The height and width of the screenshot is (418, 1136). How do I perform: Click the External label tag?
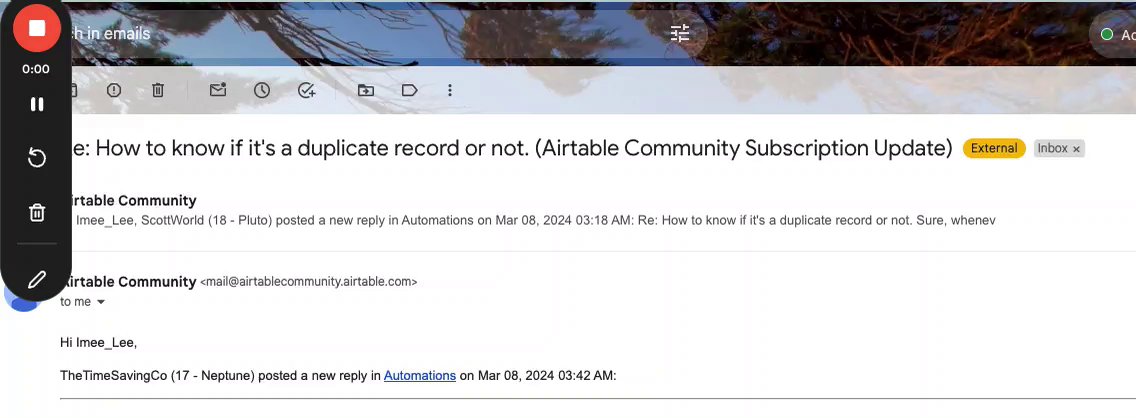pos(993,148)
